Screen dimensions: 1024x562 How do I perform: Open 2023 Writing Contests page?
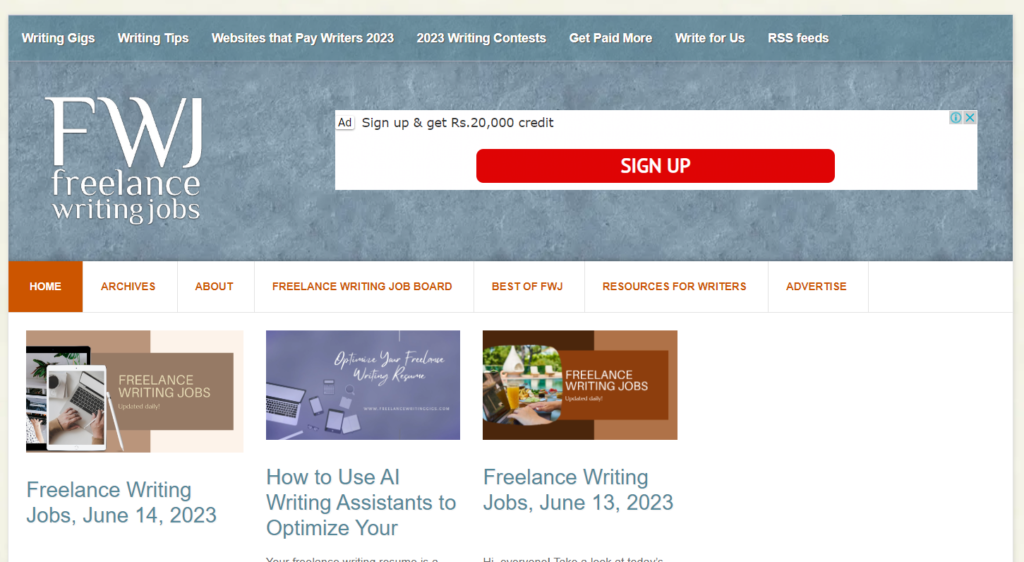[481, 38]
